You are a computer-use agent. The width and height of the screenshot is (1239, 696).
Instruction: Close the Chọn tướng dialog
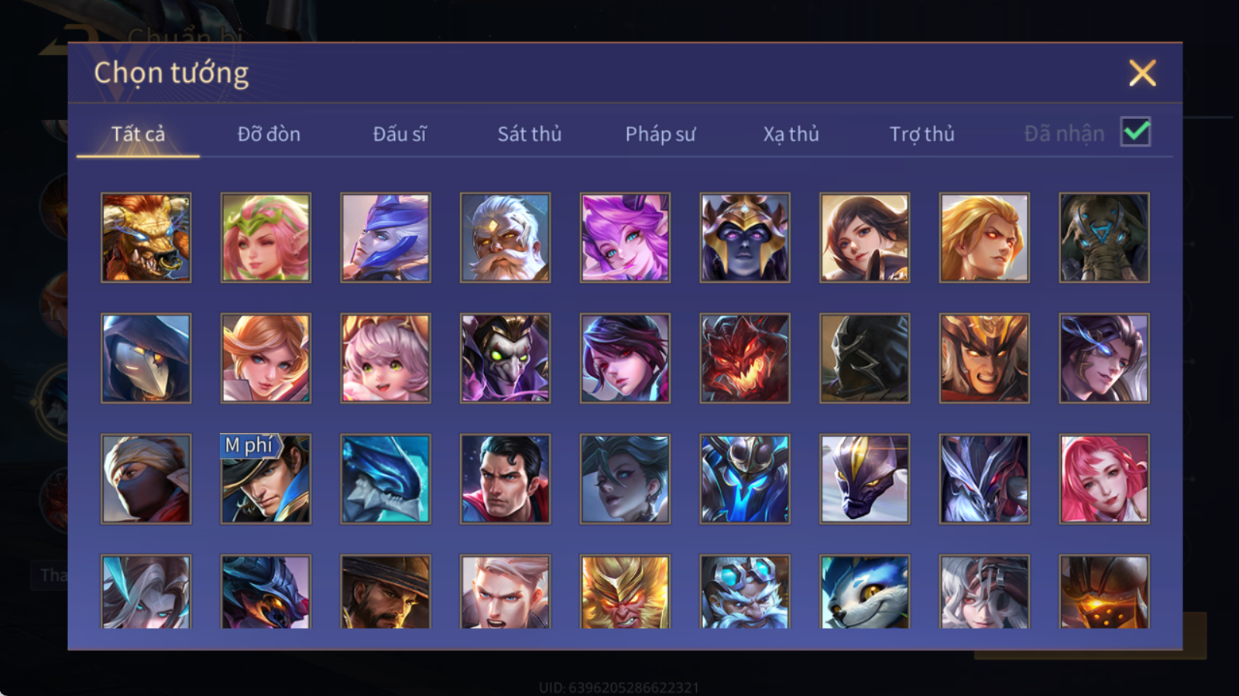(1142, 73)
